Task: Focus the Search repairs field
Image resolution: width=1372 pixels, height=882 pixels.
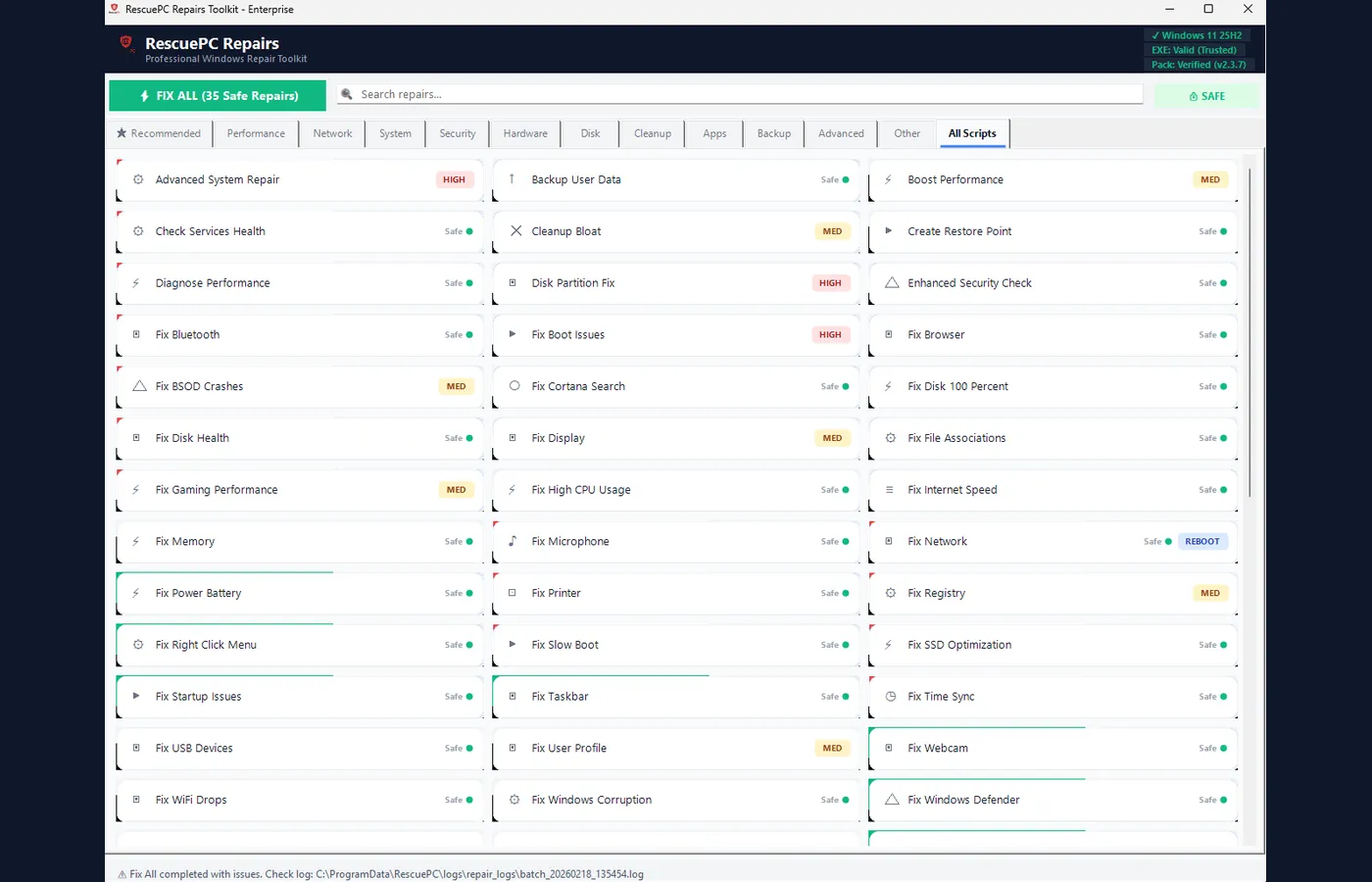Action: click(740, 94)
